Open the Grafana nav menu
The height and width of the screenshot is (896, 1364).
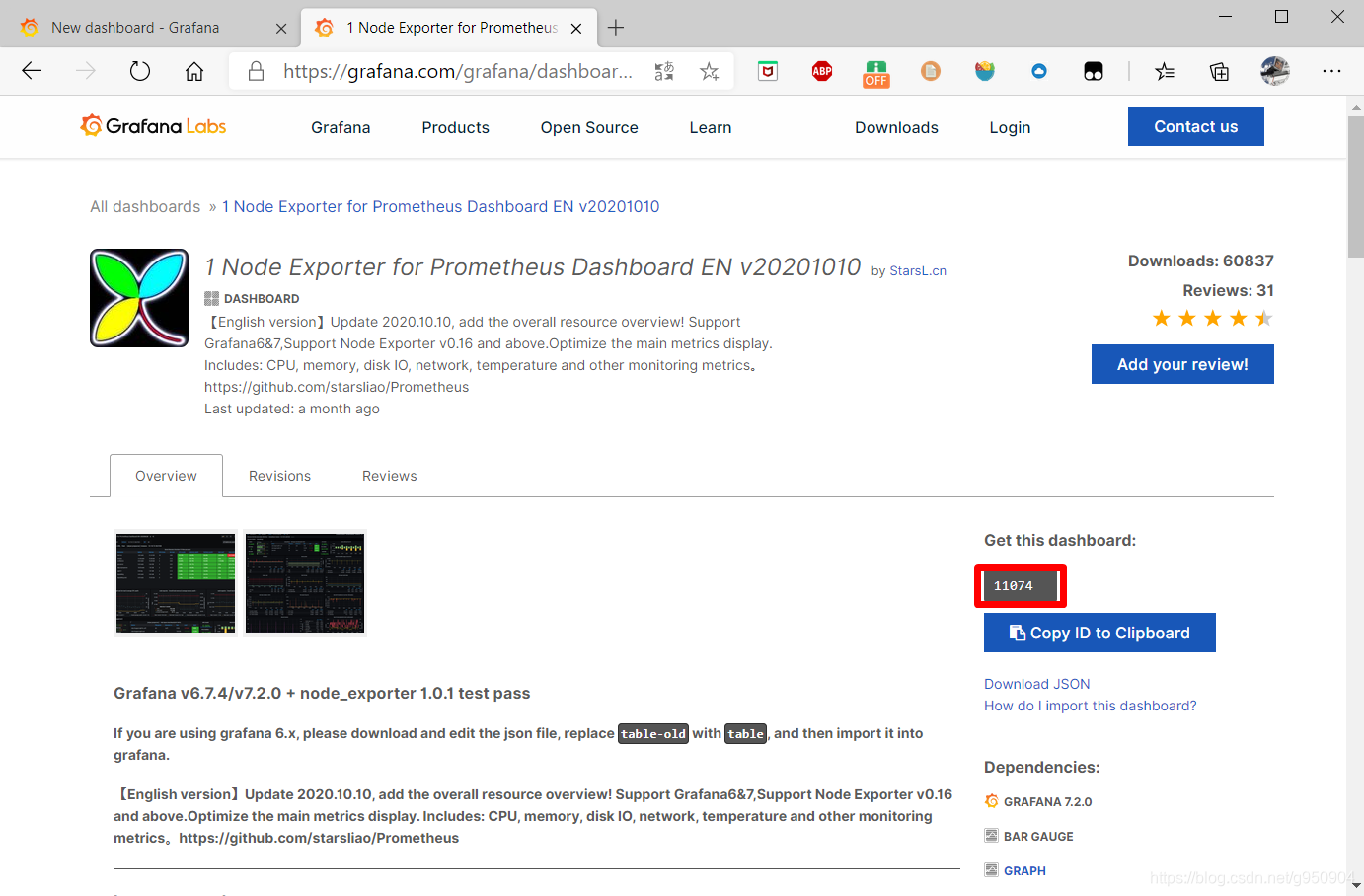point(341,127)
